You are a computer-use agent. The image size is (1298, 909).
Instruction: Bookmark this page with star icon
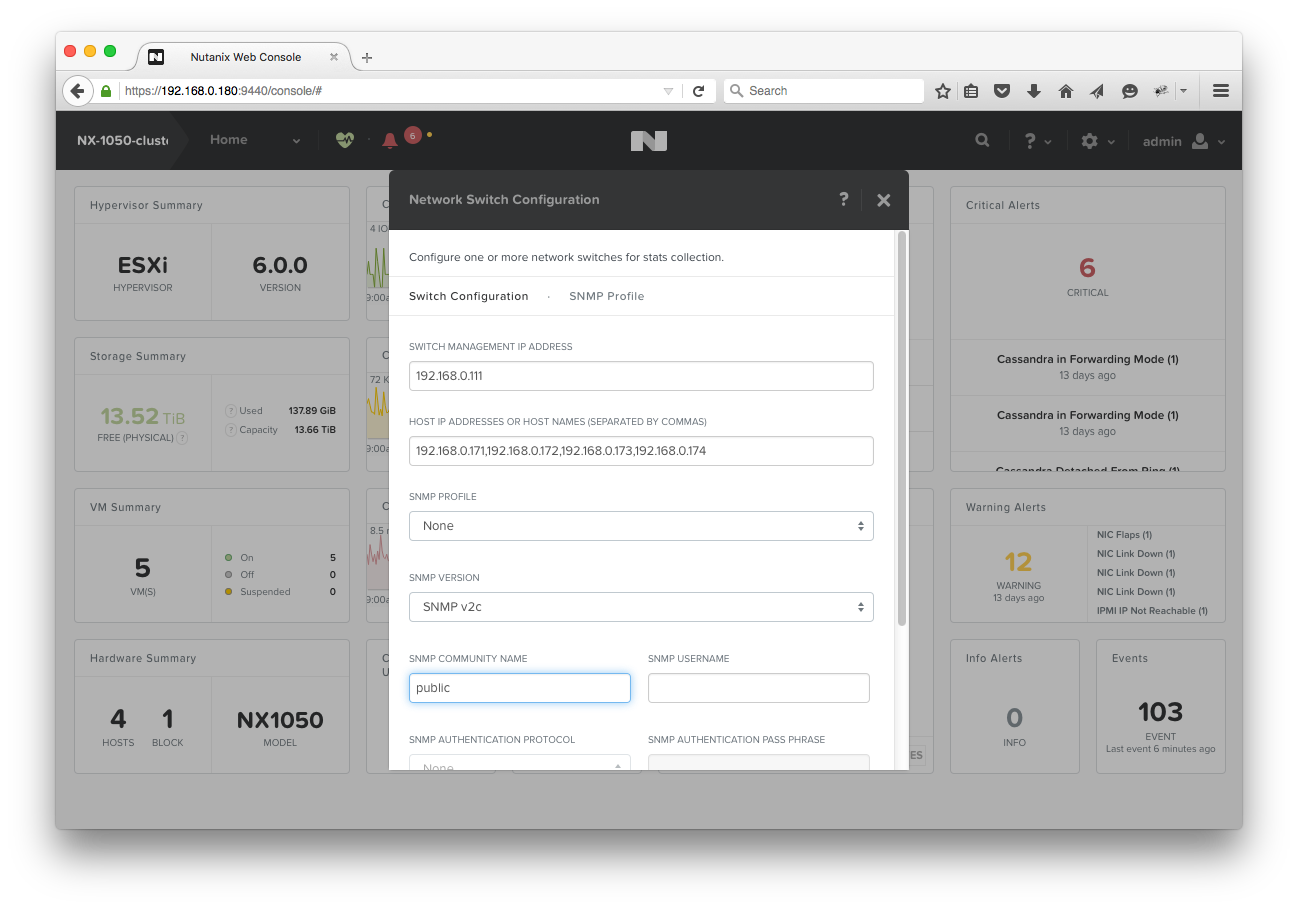[942, 91]
